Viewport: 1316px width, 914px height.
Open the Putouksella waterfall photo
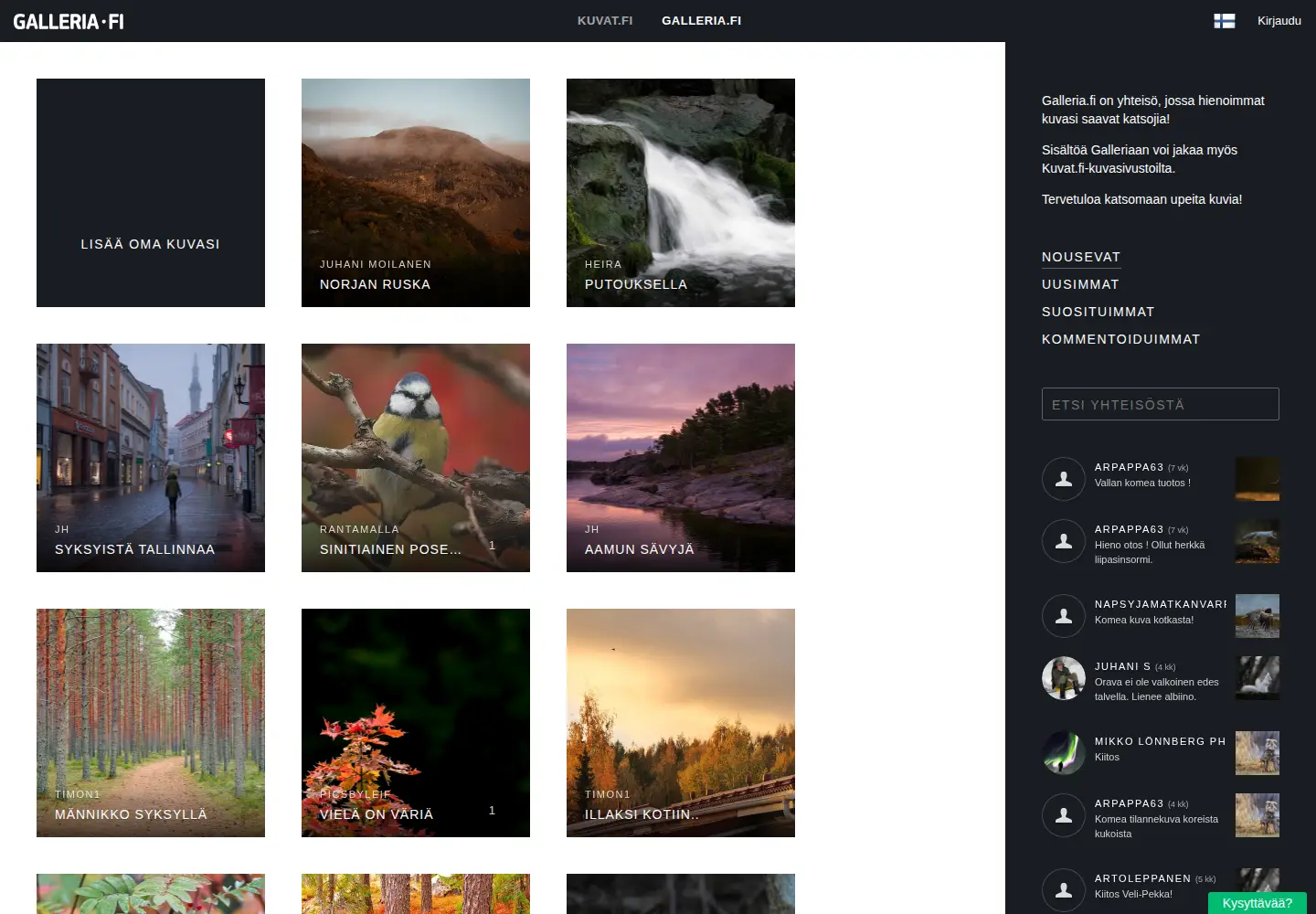click(681, 193)
